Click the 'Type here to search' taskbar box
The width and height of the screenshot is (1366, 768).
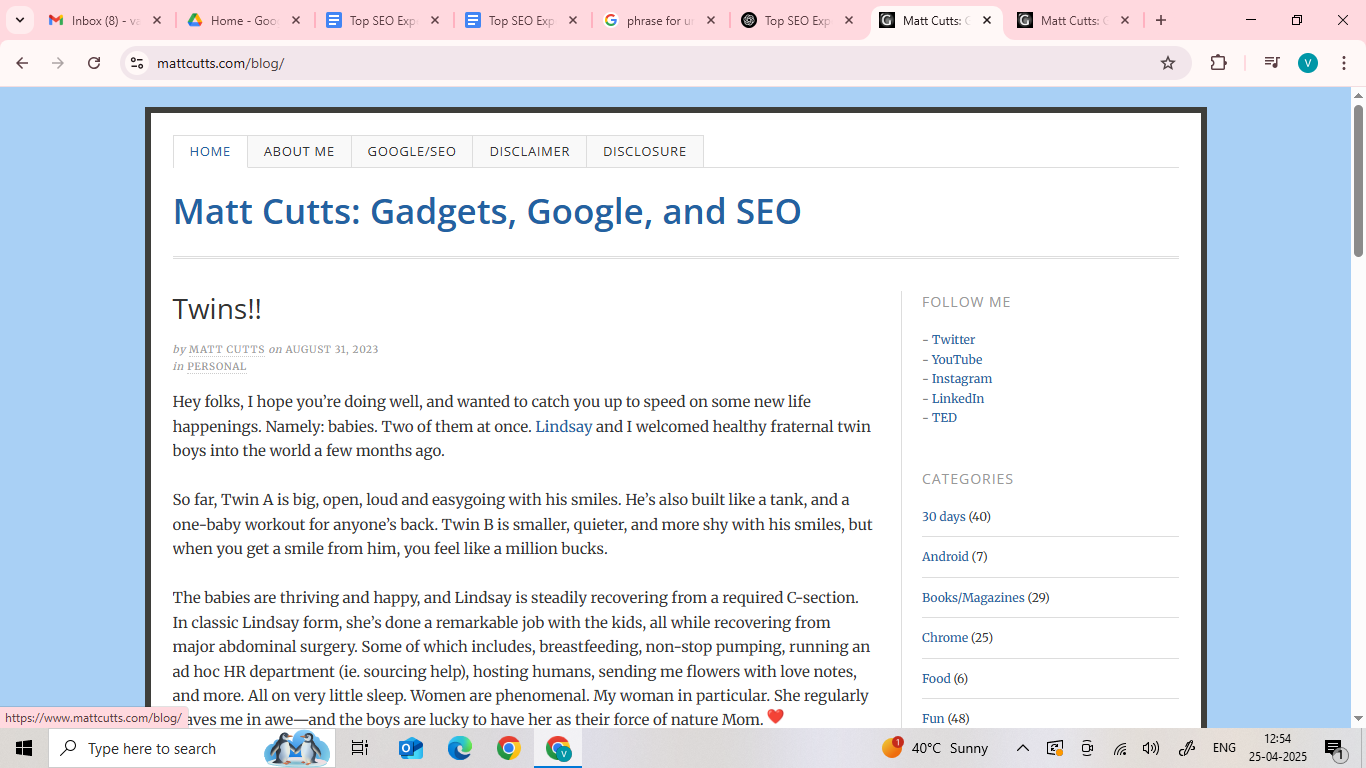click(191, 748)
